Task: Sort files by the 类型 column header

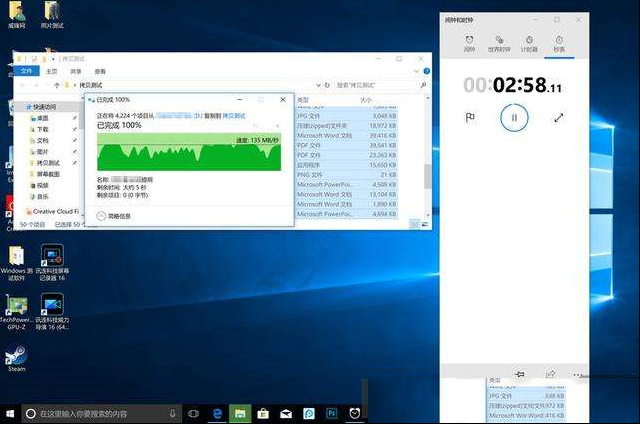Action: click(x=303, y=100)
